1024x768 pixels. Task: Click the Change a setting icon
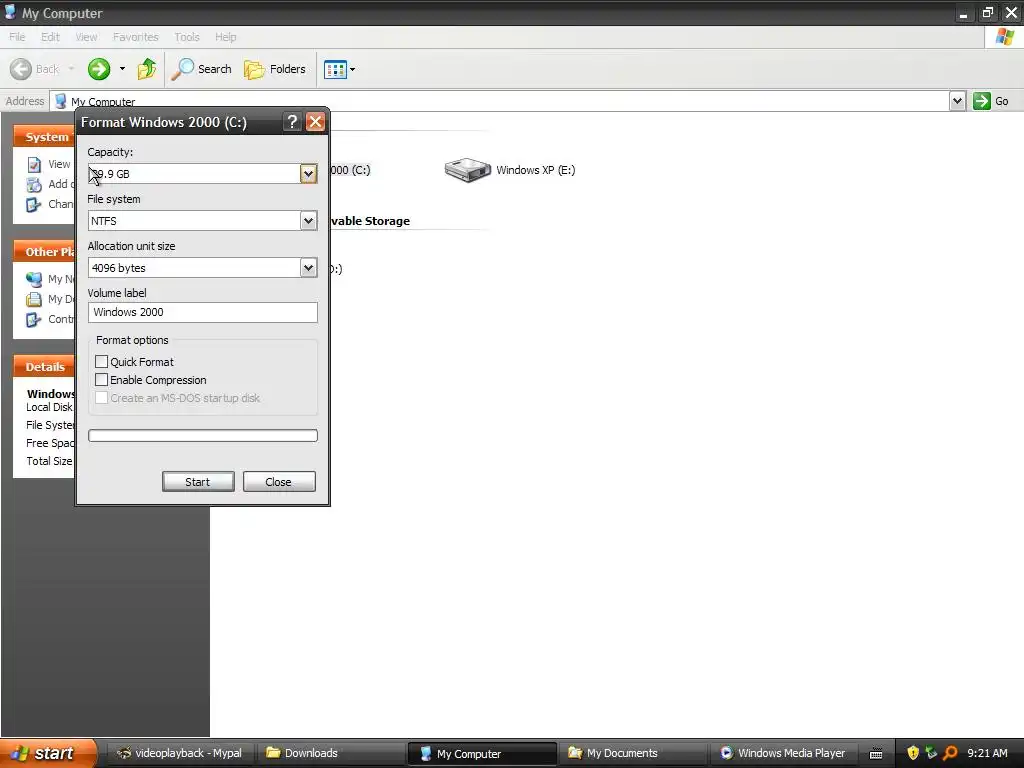click(x=34, y=204)
